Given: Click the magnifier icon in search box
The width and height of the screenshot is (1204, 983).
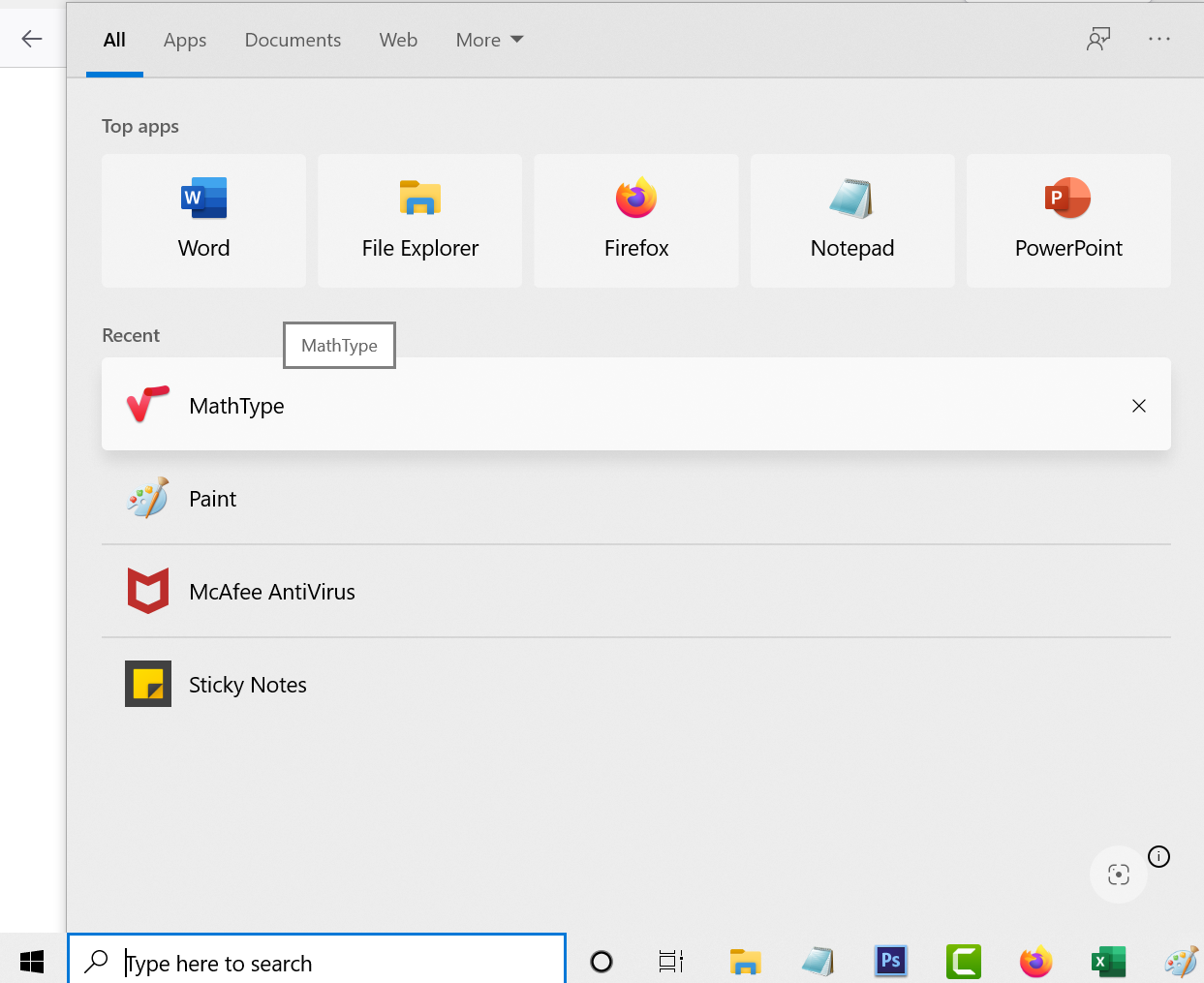Looking at the screenshot, I should 96,962.
